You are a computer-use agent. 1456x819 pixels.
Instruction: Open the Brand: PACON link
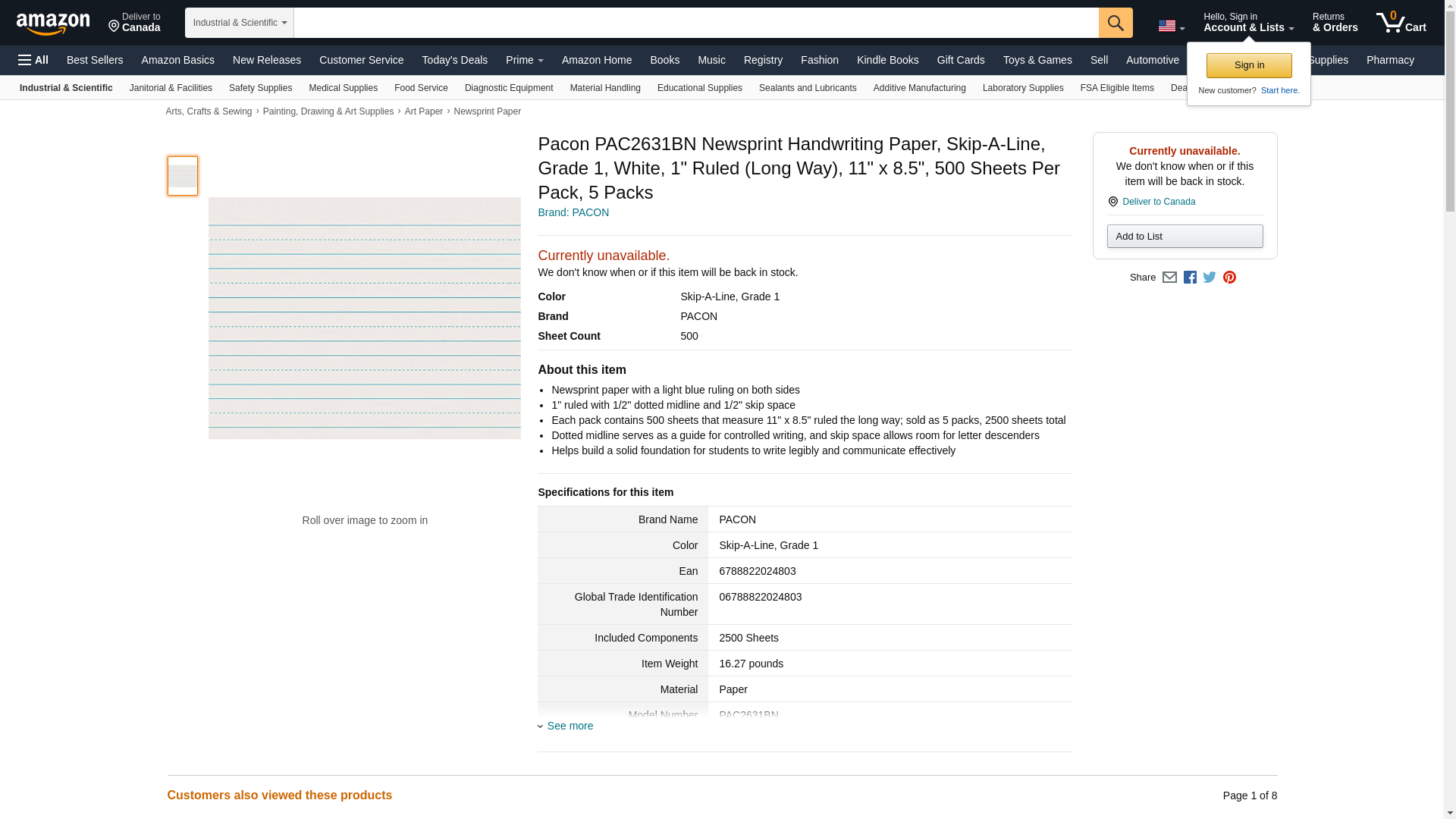pos(573,212)
